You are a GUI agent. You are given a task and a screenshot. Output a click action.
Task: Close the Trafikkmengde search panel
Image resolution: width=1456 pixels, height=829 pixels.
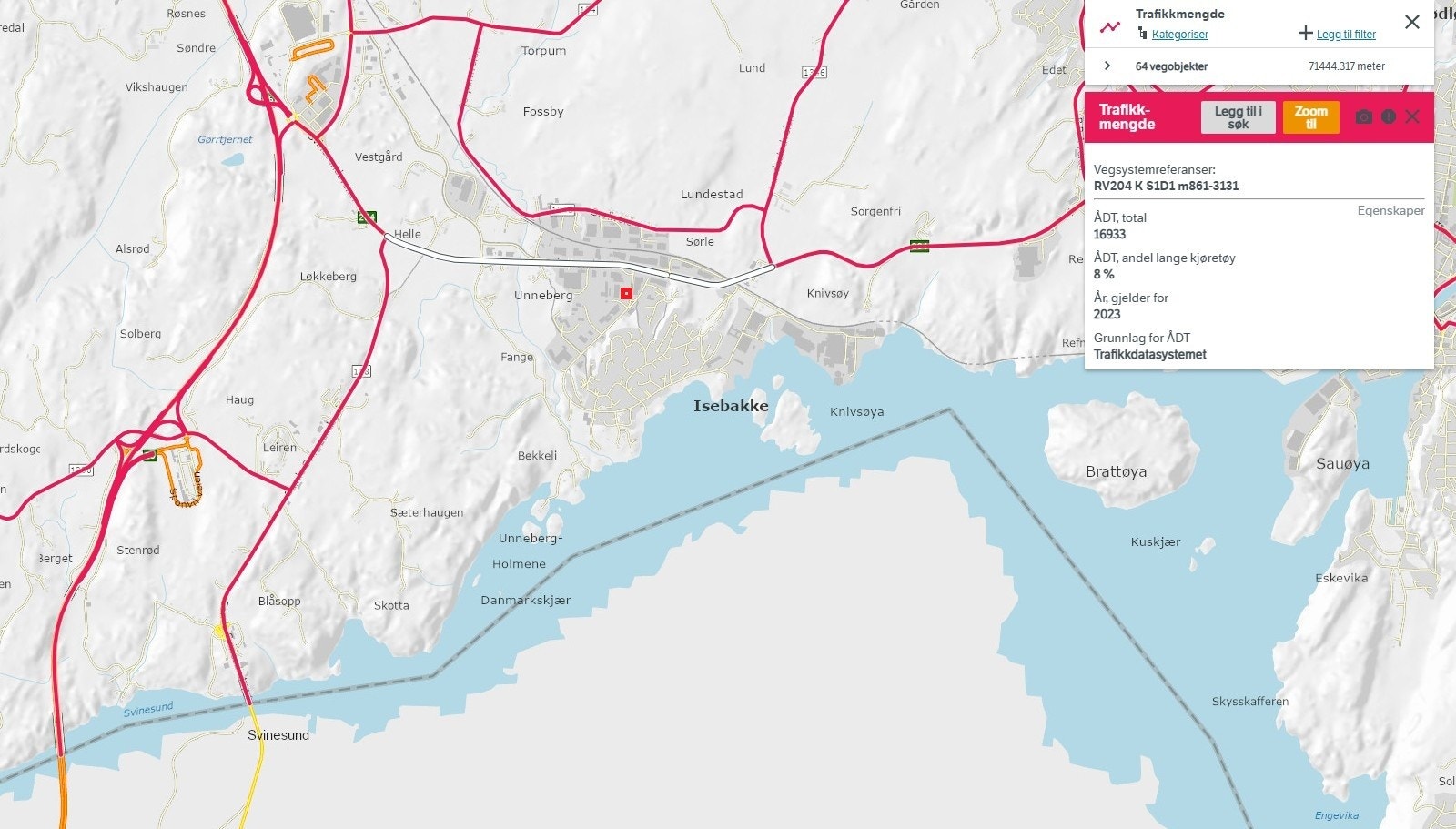point(1413,22)
